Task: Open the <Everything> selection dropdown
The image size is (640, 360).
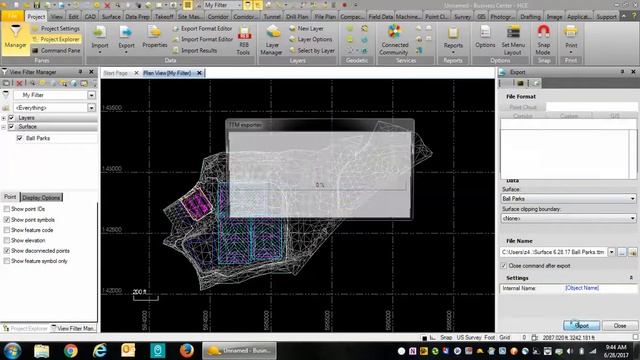Action: [91, 108]
